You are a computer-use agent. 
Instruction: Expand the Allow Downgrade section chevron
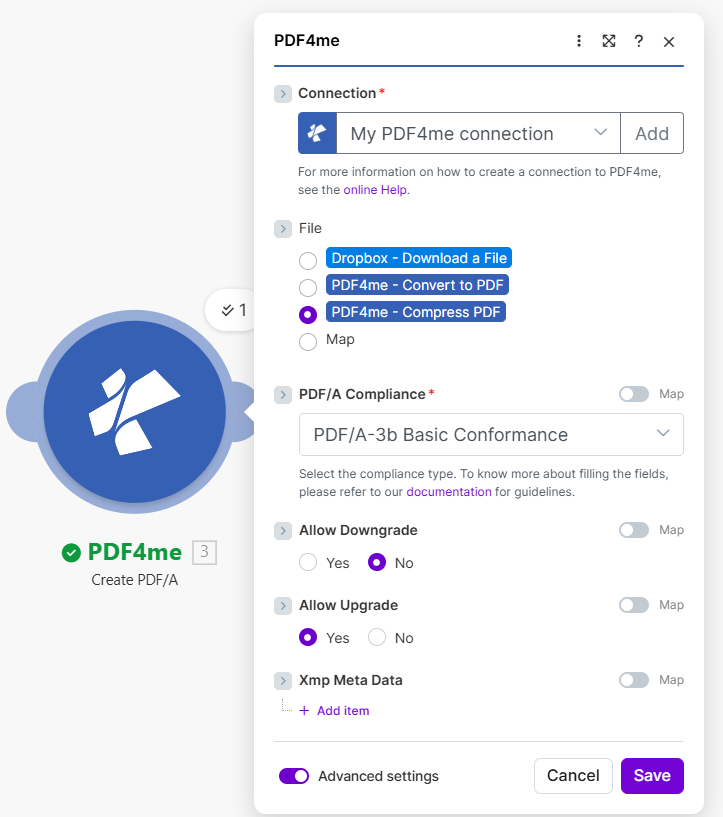click(x=283, y=531)
